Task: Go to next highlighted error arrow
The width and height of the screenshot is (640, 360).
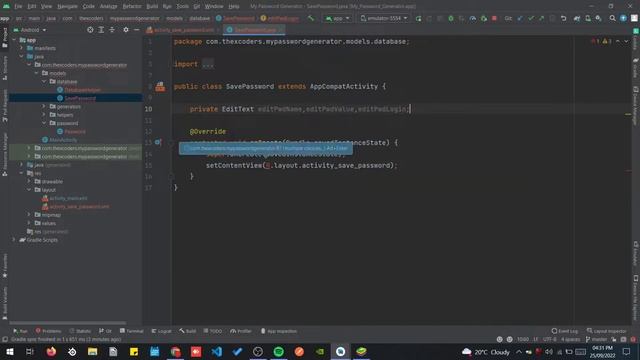Action: coord(626,41)
